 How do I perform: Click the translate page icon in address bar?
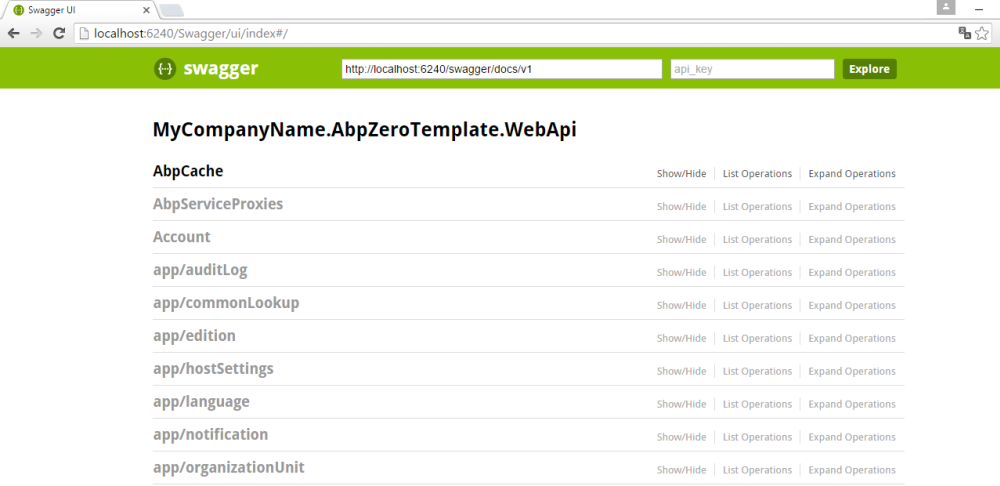pos(964,33)
